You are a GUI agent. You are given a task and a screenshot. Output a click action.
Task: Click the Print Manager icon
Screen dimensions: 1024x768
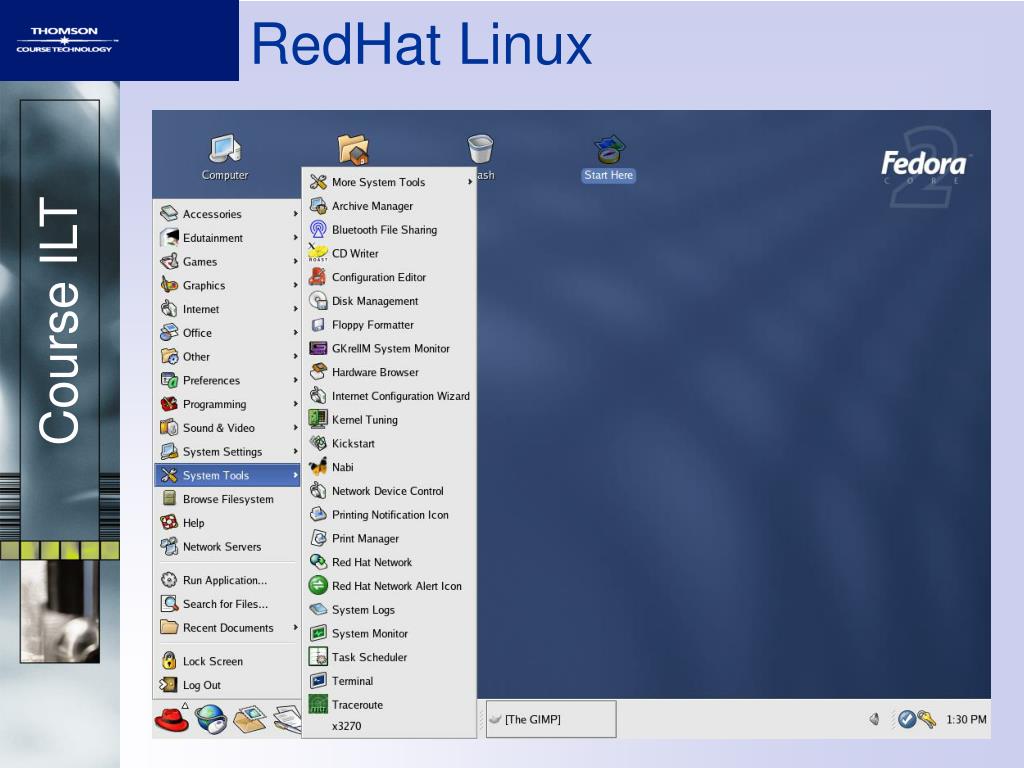(318, 539)
